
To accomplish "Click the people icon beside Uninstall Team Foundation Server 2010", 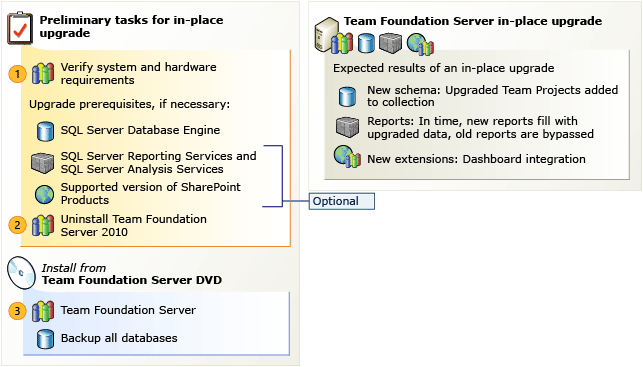I will coord(43,225).
